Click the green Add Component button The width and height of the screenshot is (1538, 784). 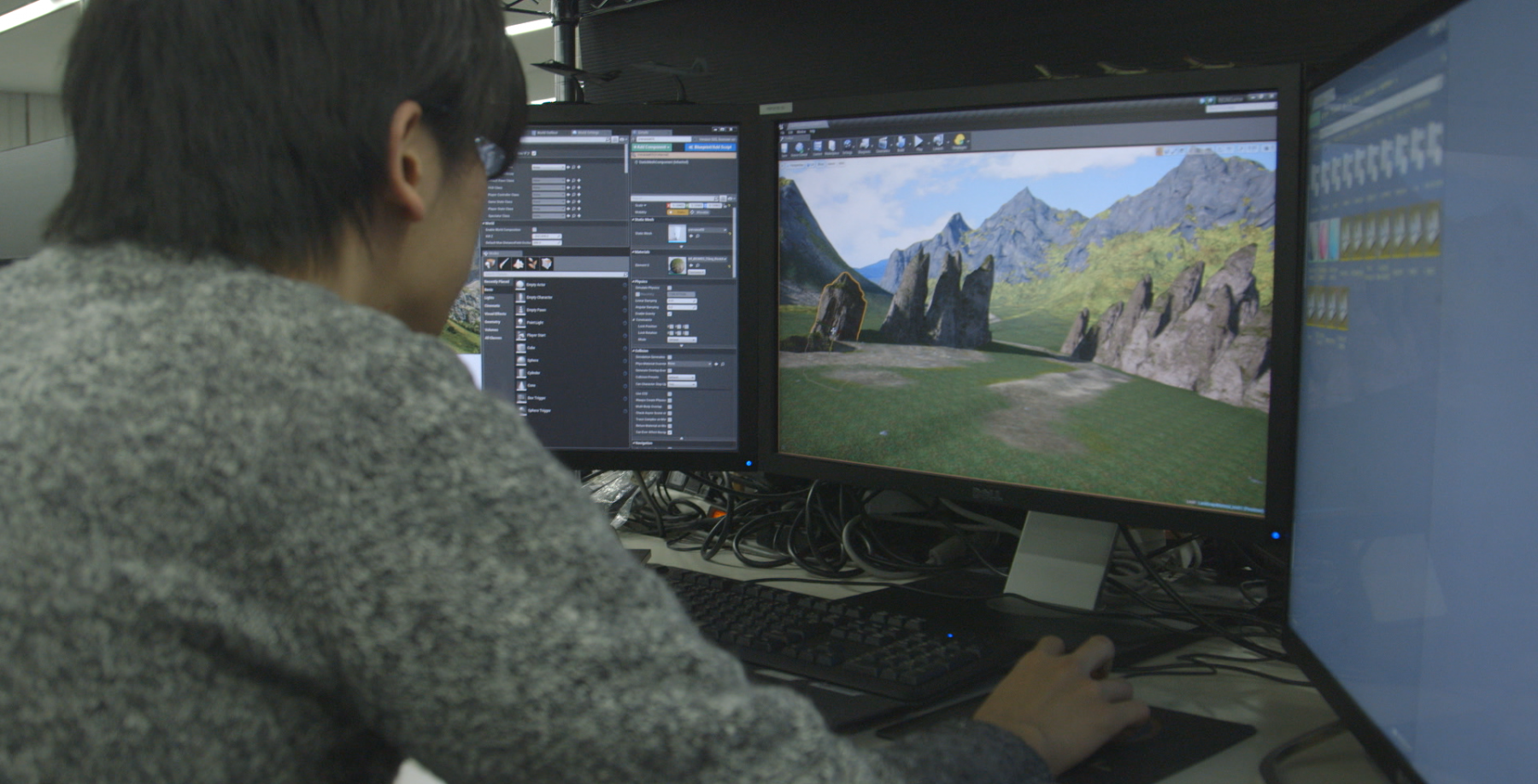tap(652, 147)
